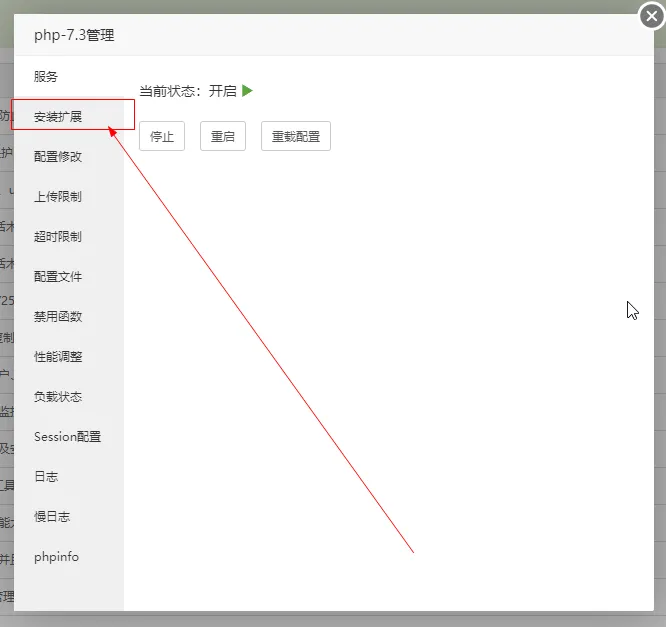Click the 重载配置 button

[296, 136]
